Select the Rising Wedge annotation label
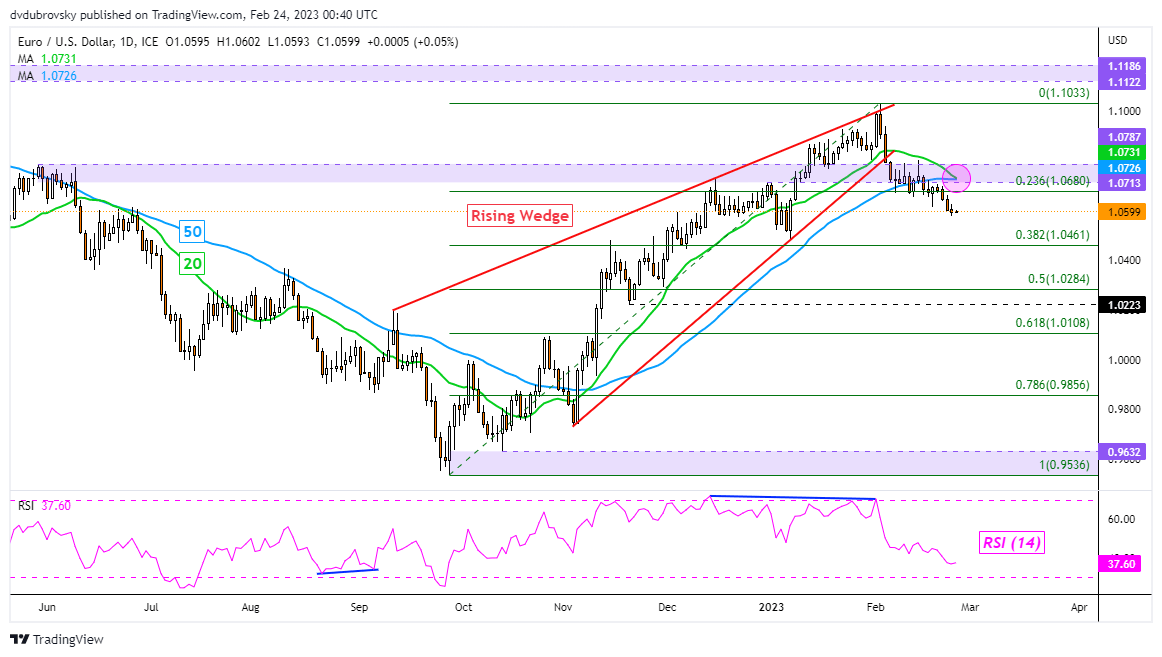 [x=519, y=216]
